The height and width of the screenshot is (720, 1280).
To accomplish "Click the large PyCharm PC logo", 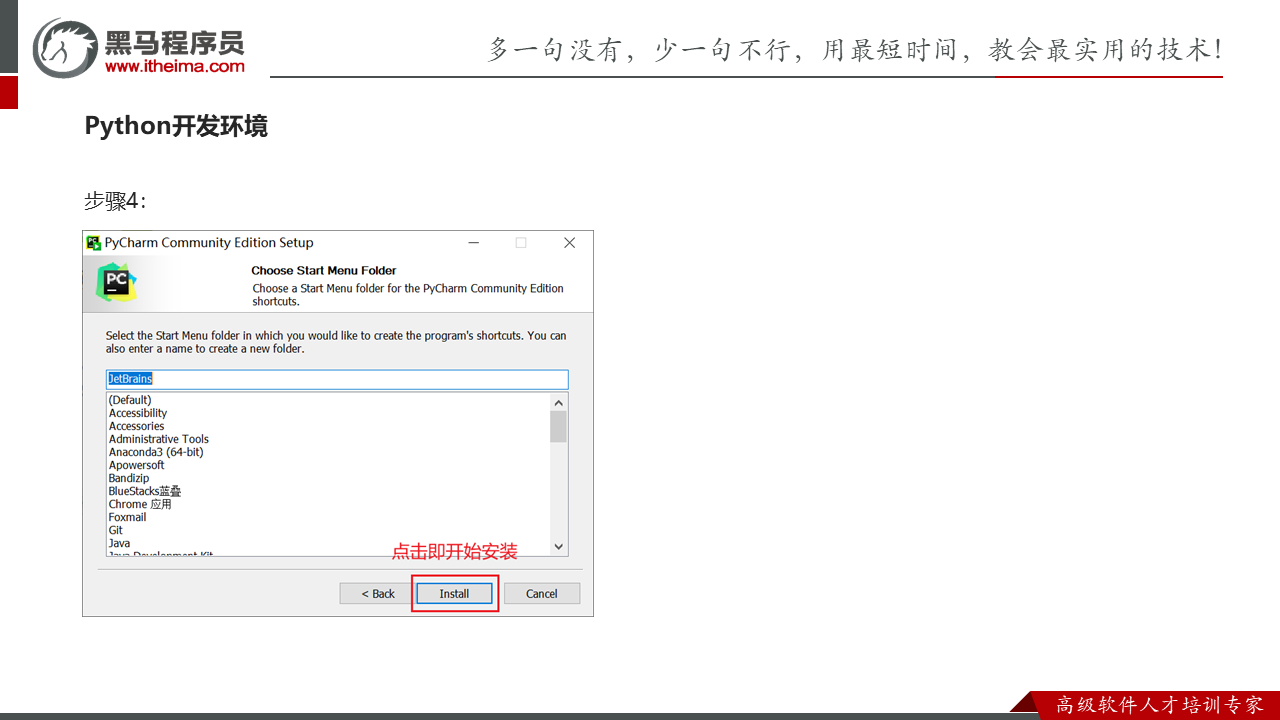I will pyautogui.click(x=116, y=282).
